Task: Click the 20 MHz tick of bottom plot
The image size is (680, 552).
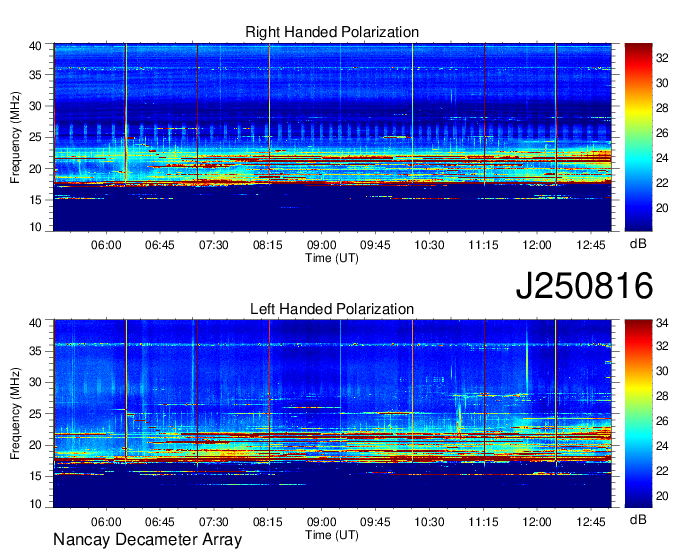Action: click(x=35, y=445)
